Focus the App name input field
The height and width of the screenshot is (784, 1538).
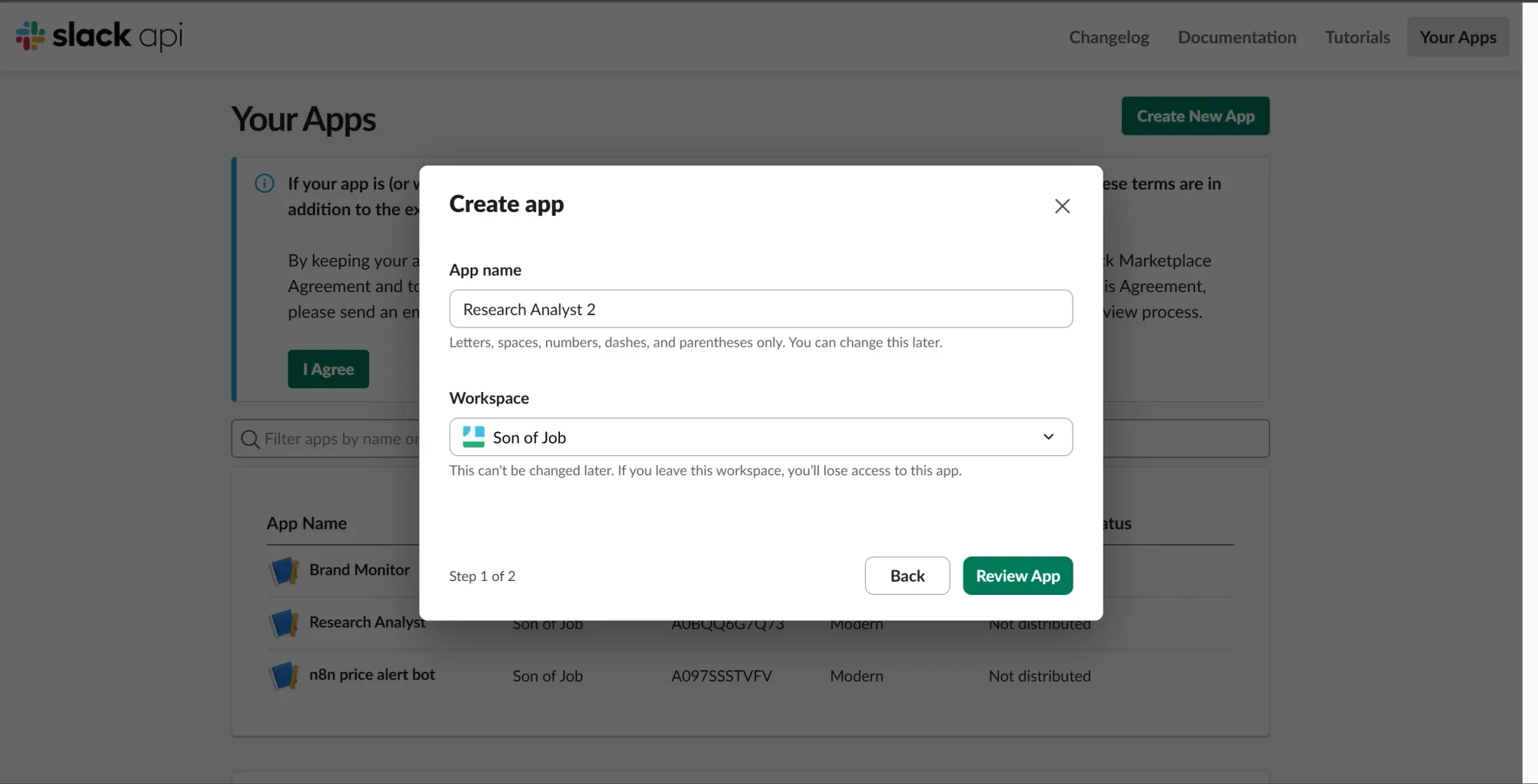[761, 309]
